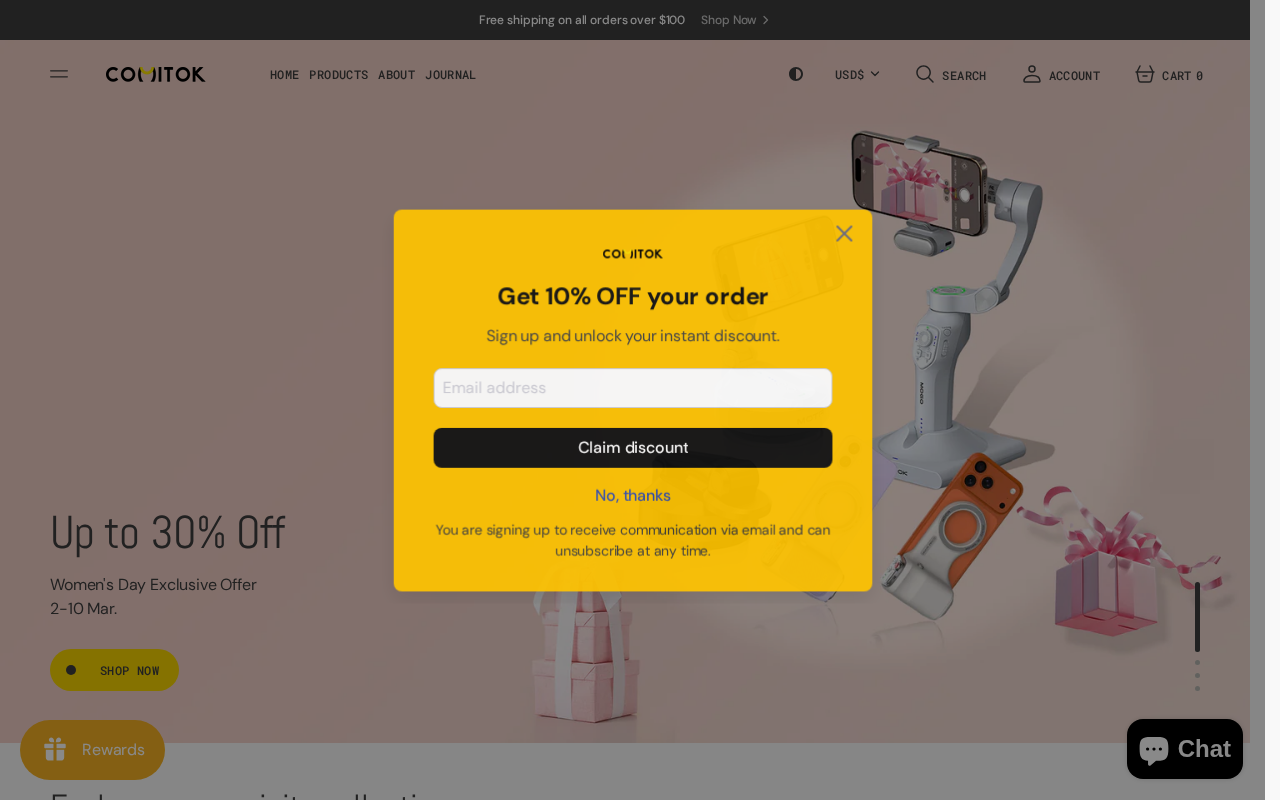The width and height of the screenshot is (1280, 800).
Task: Open the Products menu item
Action: coord(338,75)
